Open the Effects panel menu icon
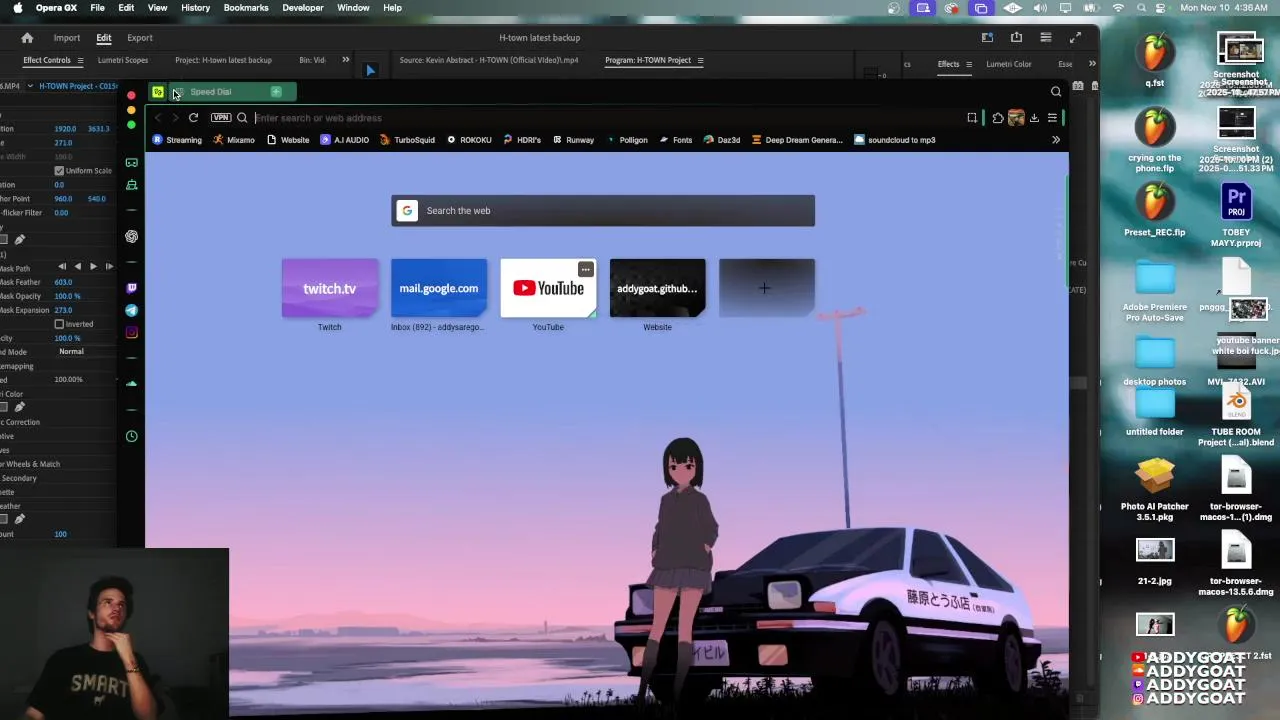1280x720 pixels. (968, 64)
